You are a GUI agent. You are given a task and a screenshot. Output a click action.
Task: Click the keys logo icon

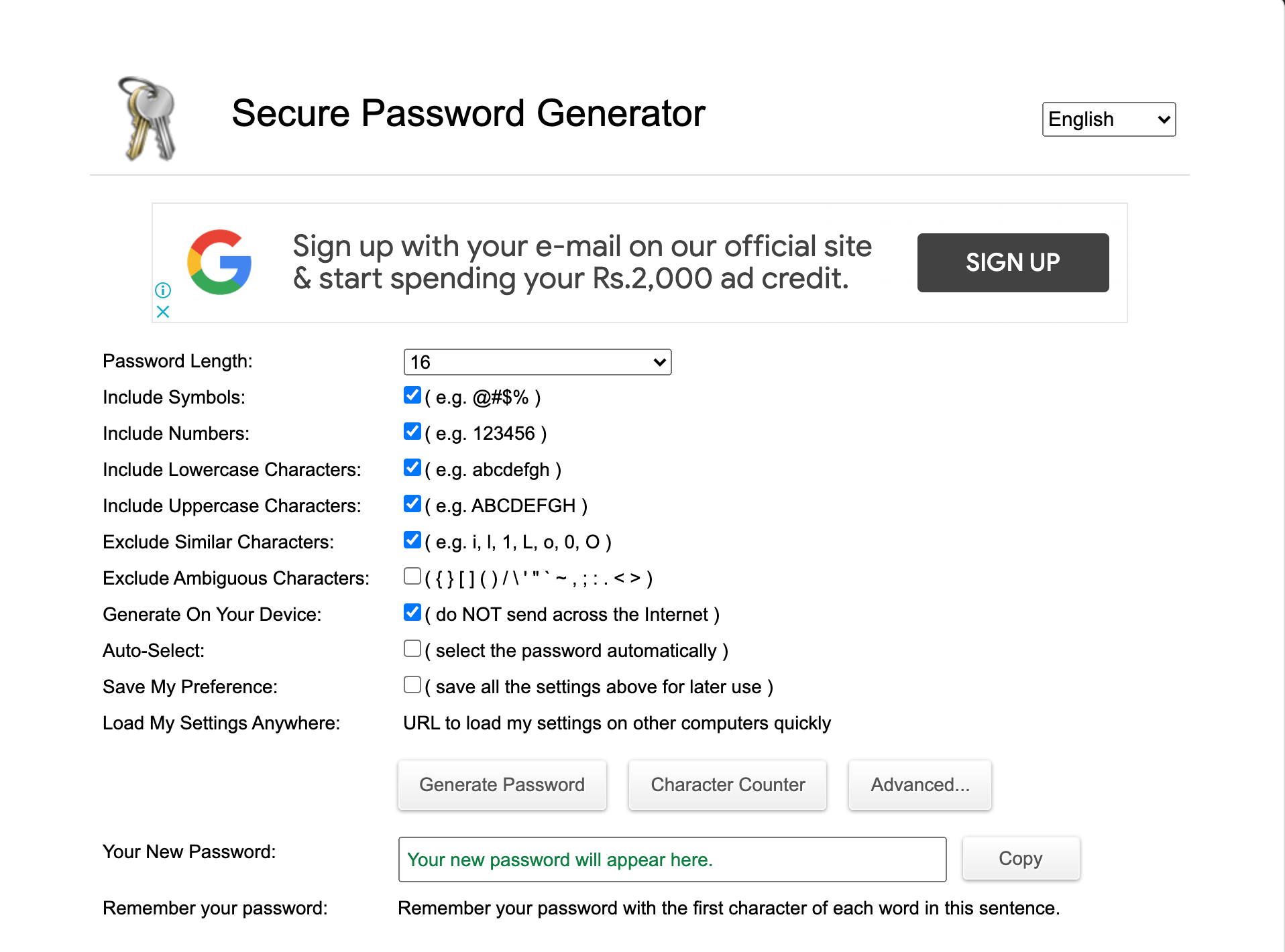148,119
